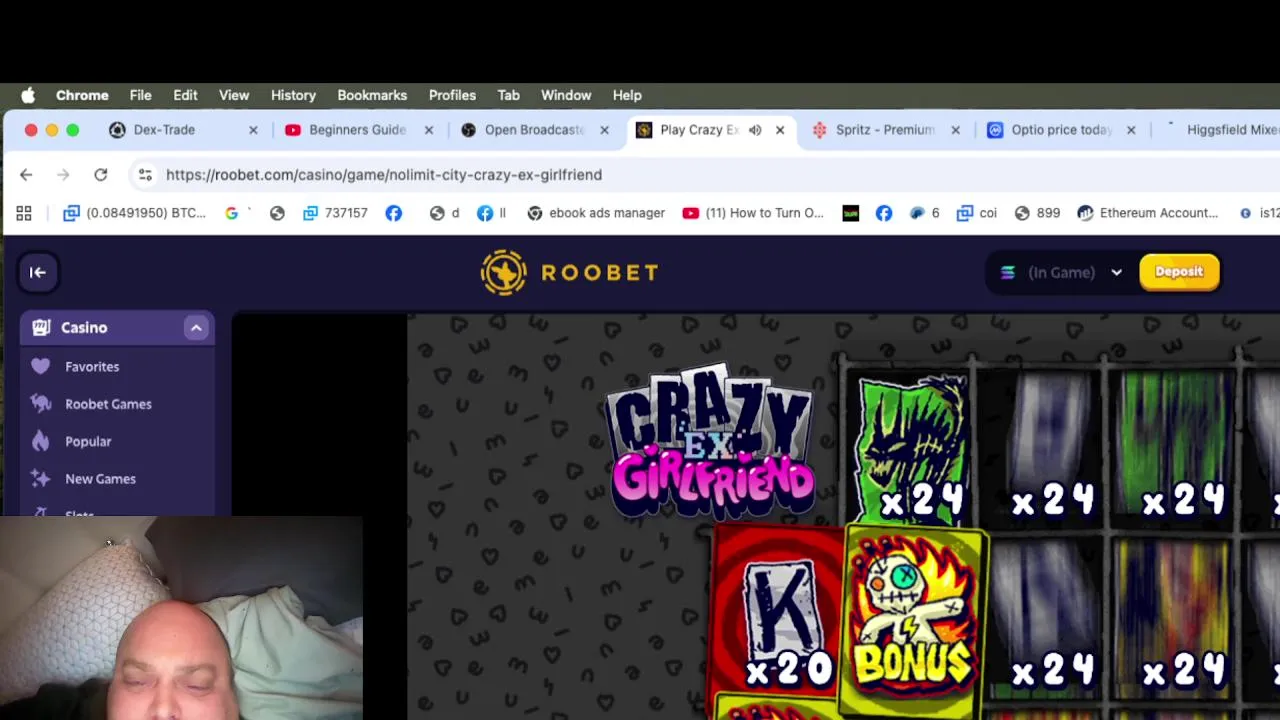Open the Google bookmark icon
Image resolution: width=1280 pixels, height=720 pixels.
tap(232, 213)
